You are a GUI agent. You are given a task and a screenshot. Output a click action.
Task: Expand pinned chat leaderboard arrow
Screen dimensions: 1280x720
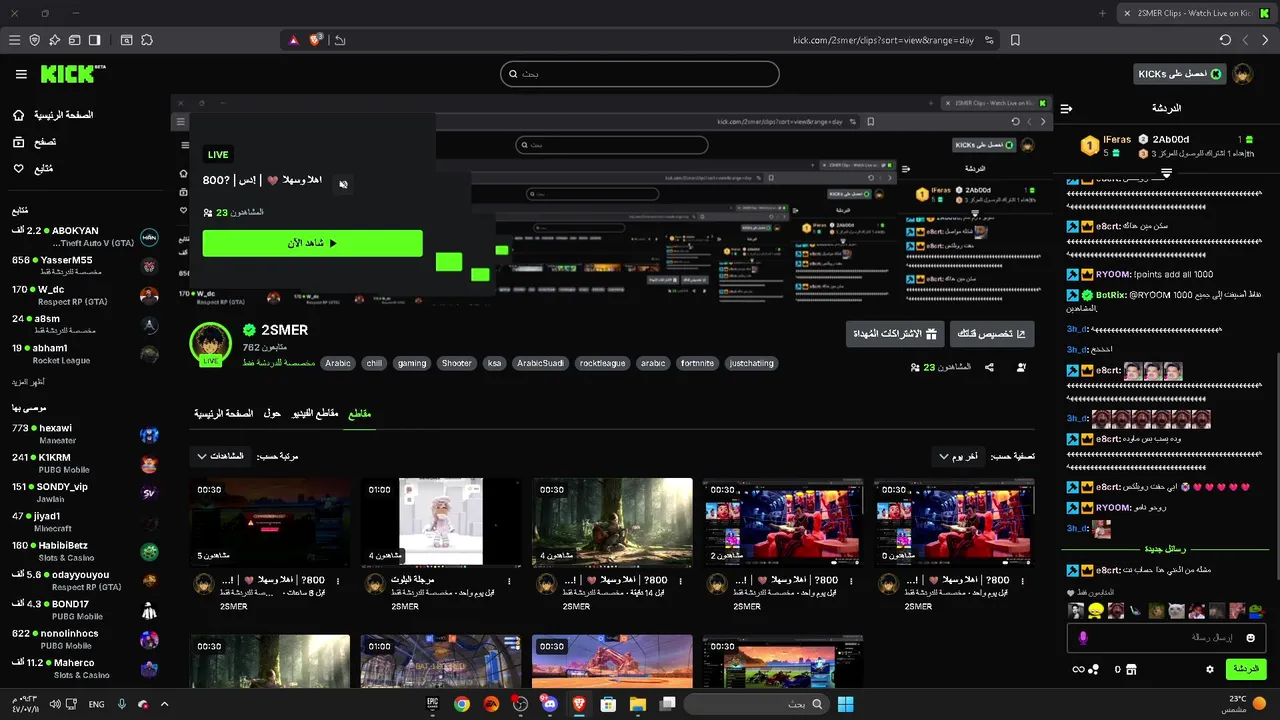pos(1166,173)
